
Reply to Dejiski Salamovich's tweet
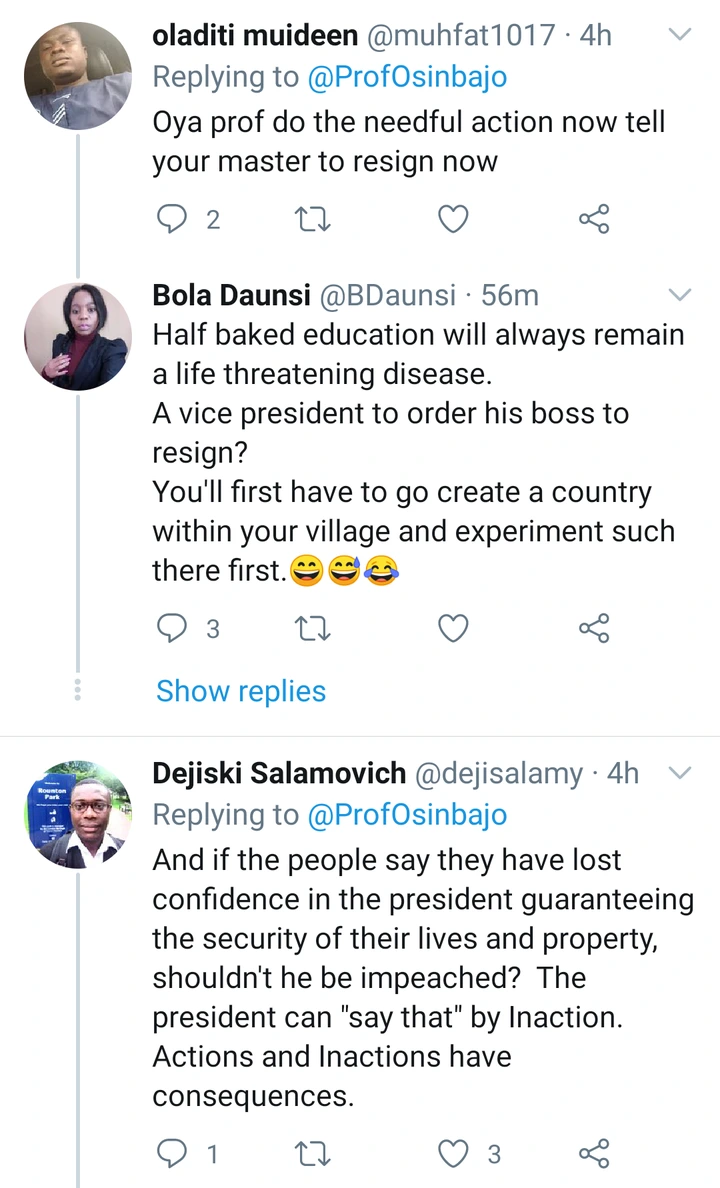175,1154
